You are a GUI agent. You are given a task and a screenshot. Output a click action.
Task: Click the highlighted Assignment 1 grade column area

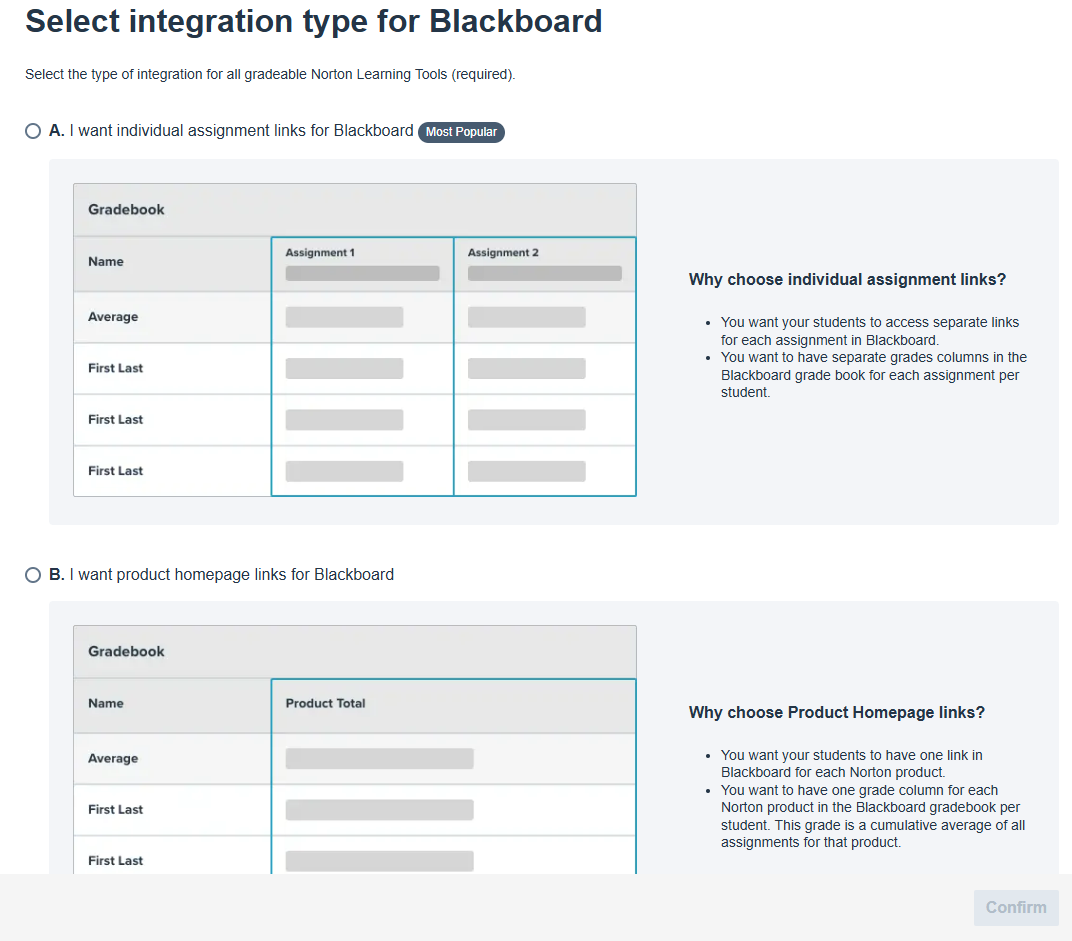[362, 368]
